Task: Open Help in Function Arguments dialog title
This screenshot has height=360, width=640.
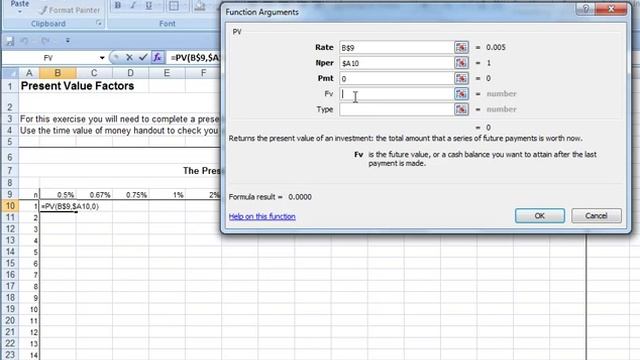Action: click(586, 9)
